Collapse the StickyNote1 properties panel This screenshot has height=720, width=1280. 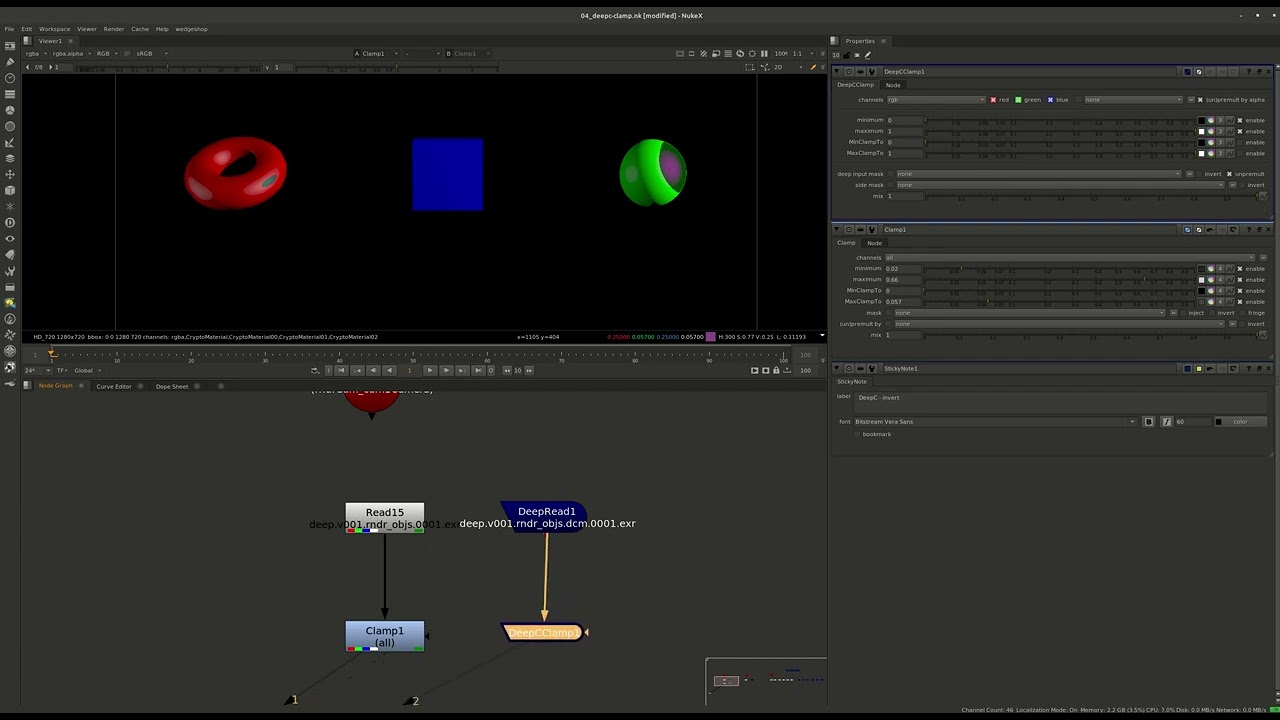(836, 369)
